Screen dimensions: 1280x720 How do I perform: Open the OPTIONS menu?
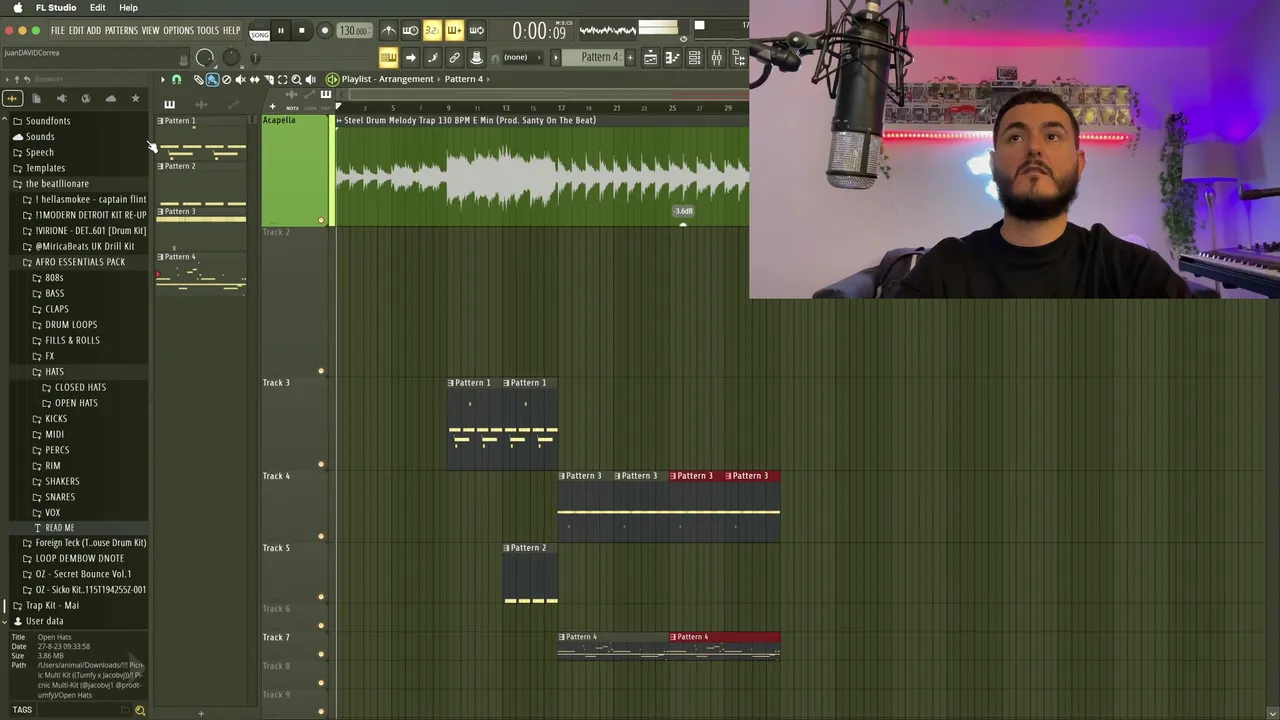[178, 30]
